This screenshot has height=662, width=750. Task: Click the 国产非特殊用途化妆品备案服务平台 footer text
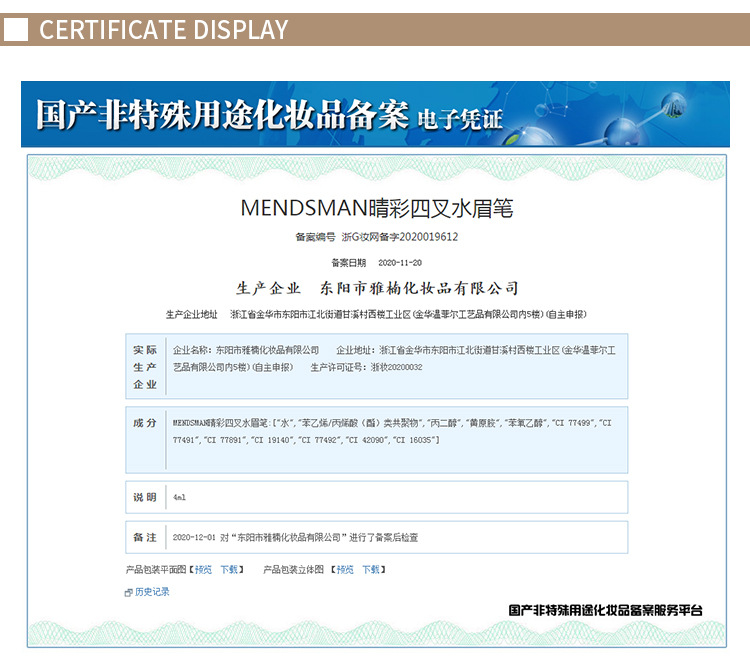click(605, 610)
